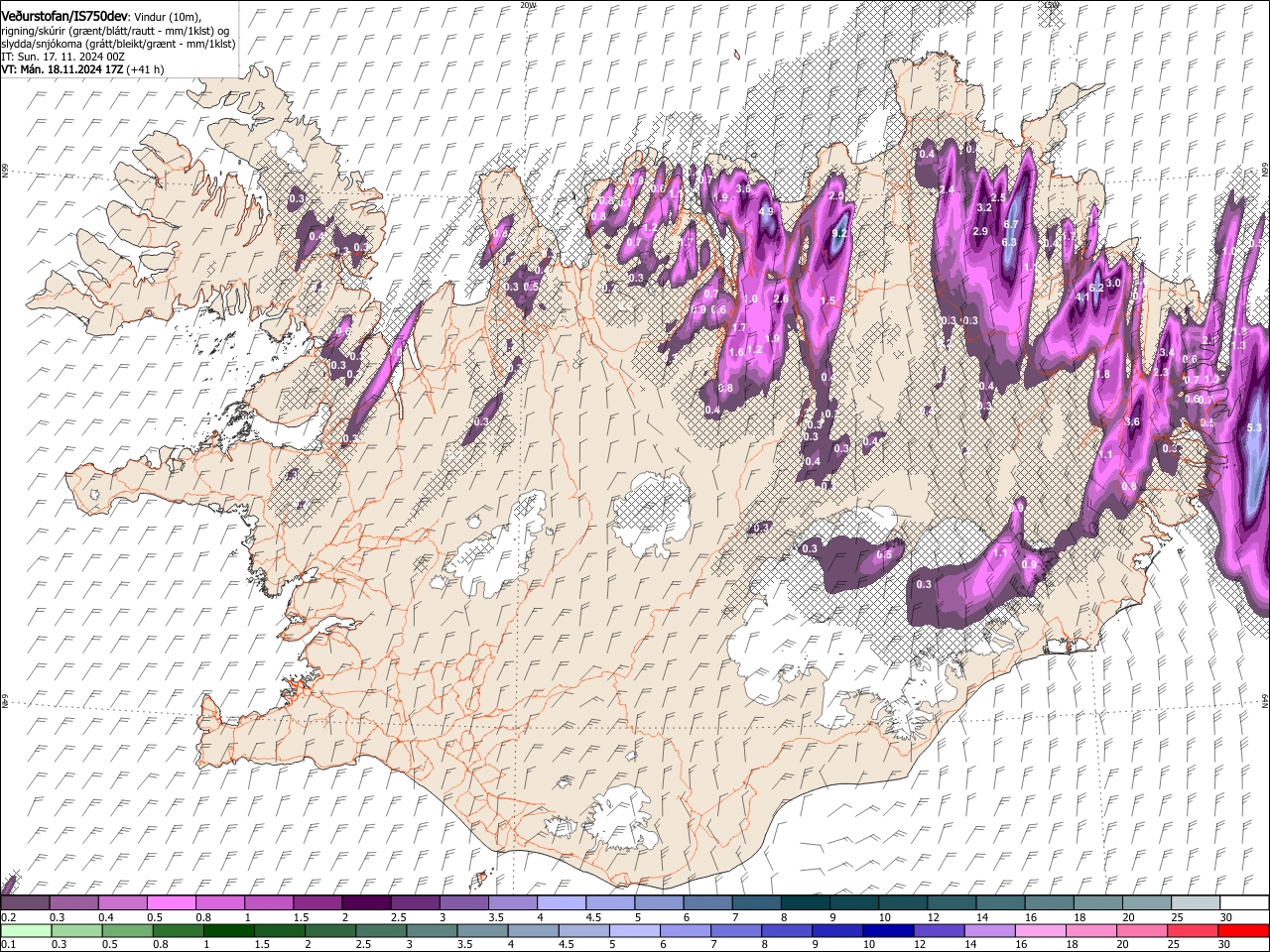The height and width of the screenshot is (952, 1270).
Task: Click the 'slydda/snjókoma' legend description line
Action: pyautogui.click(x=118, y=44)
